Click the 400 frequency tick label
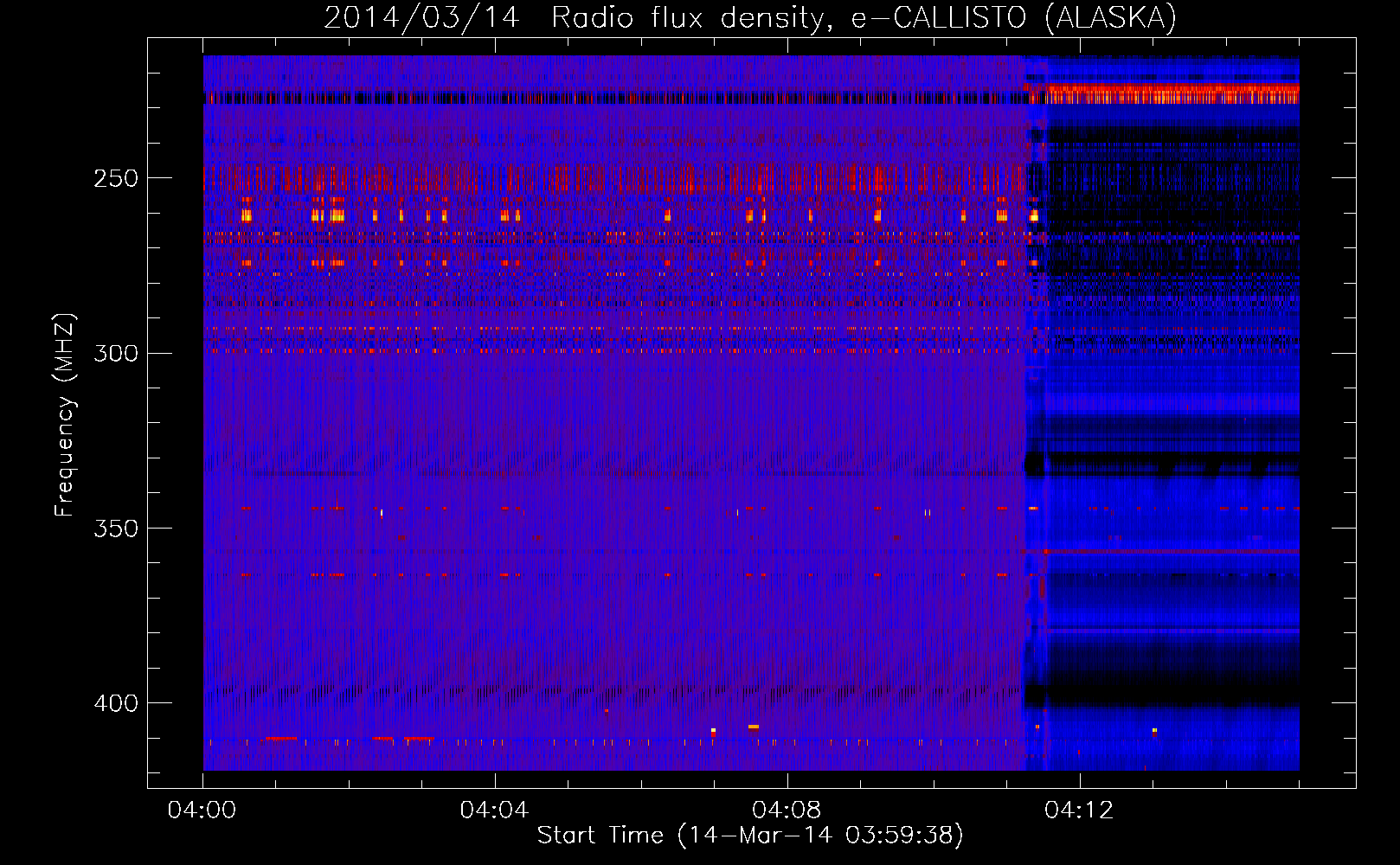This screenshot has height=865, width=1400. click(116, 703)
